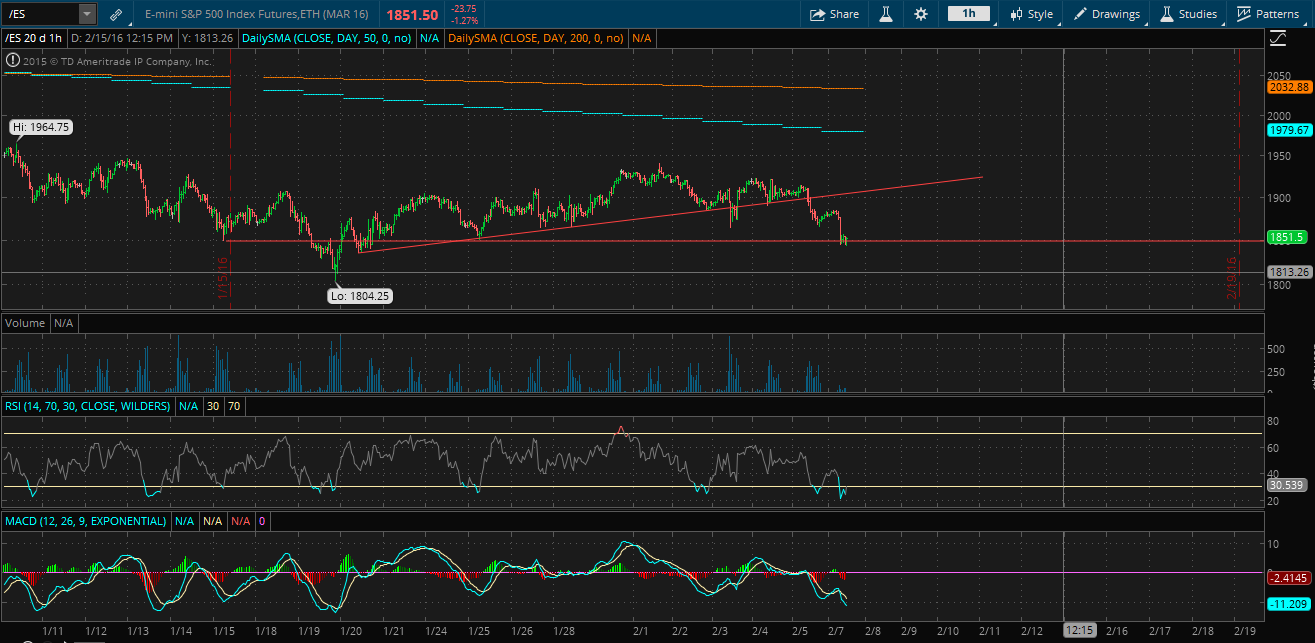Click the 2032.88 SMA price axis tag
The height and width of the screenshot is (643, 1315).
click(x=1289, y=87)
